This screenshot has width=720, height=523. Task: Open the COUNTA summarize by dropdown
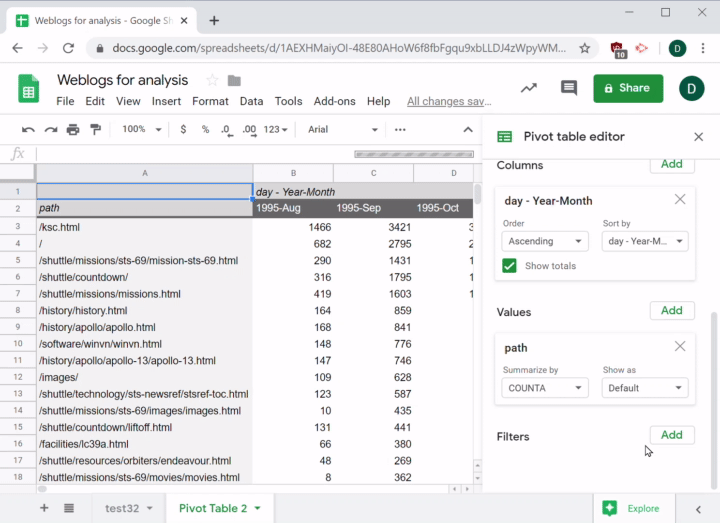[545, 388]
